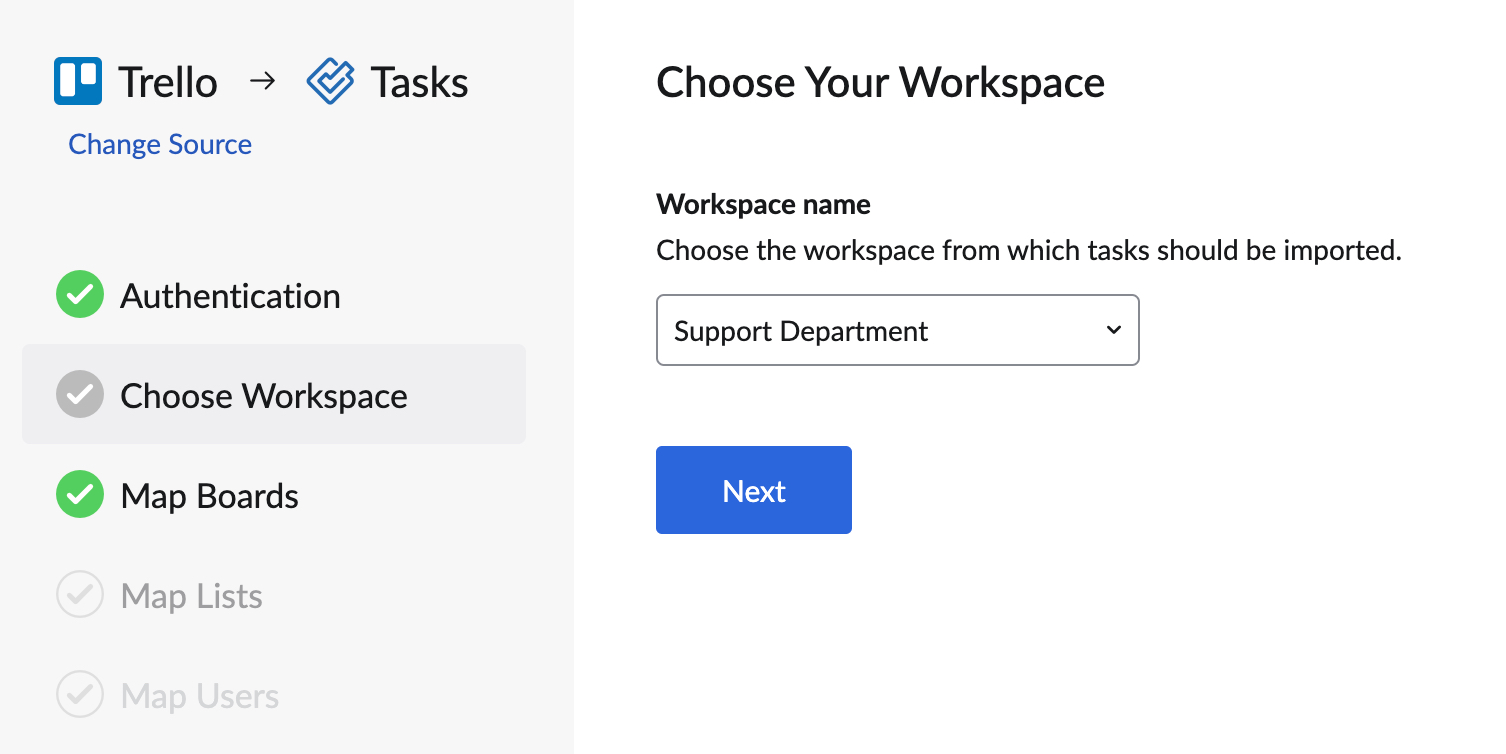Expand the Support Department selection list
The height and width of the screenshot is (754, 1506).
[x=897, y=330]
